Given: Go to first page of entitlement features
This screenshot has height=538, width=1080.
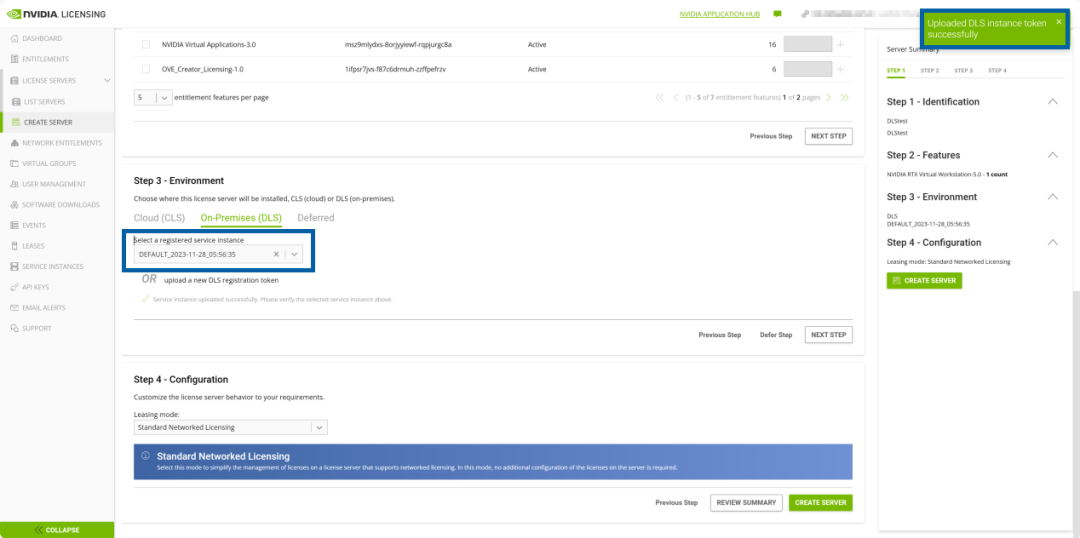Looking at the screenshot, I should coord(660,98).
